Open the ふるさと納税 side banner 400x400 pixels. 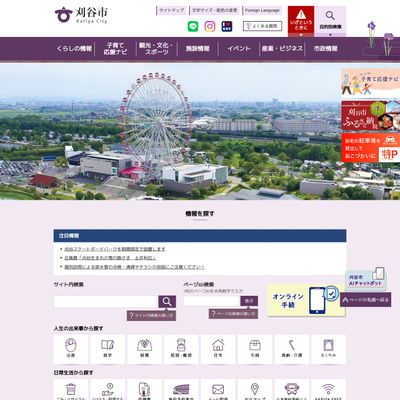pos(370,116)
